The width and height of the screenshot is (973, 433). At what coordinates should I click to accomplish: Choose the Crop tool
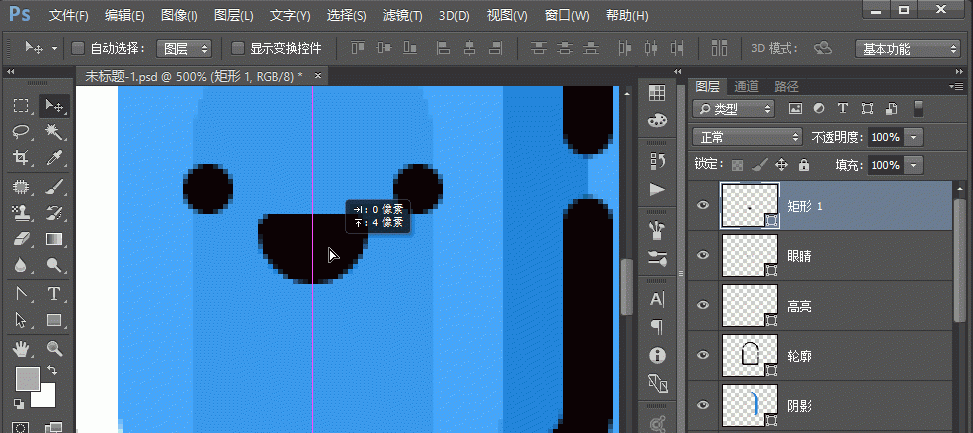[20, 158]
